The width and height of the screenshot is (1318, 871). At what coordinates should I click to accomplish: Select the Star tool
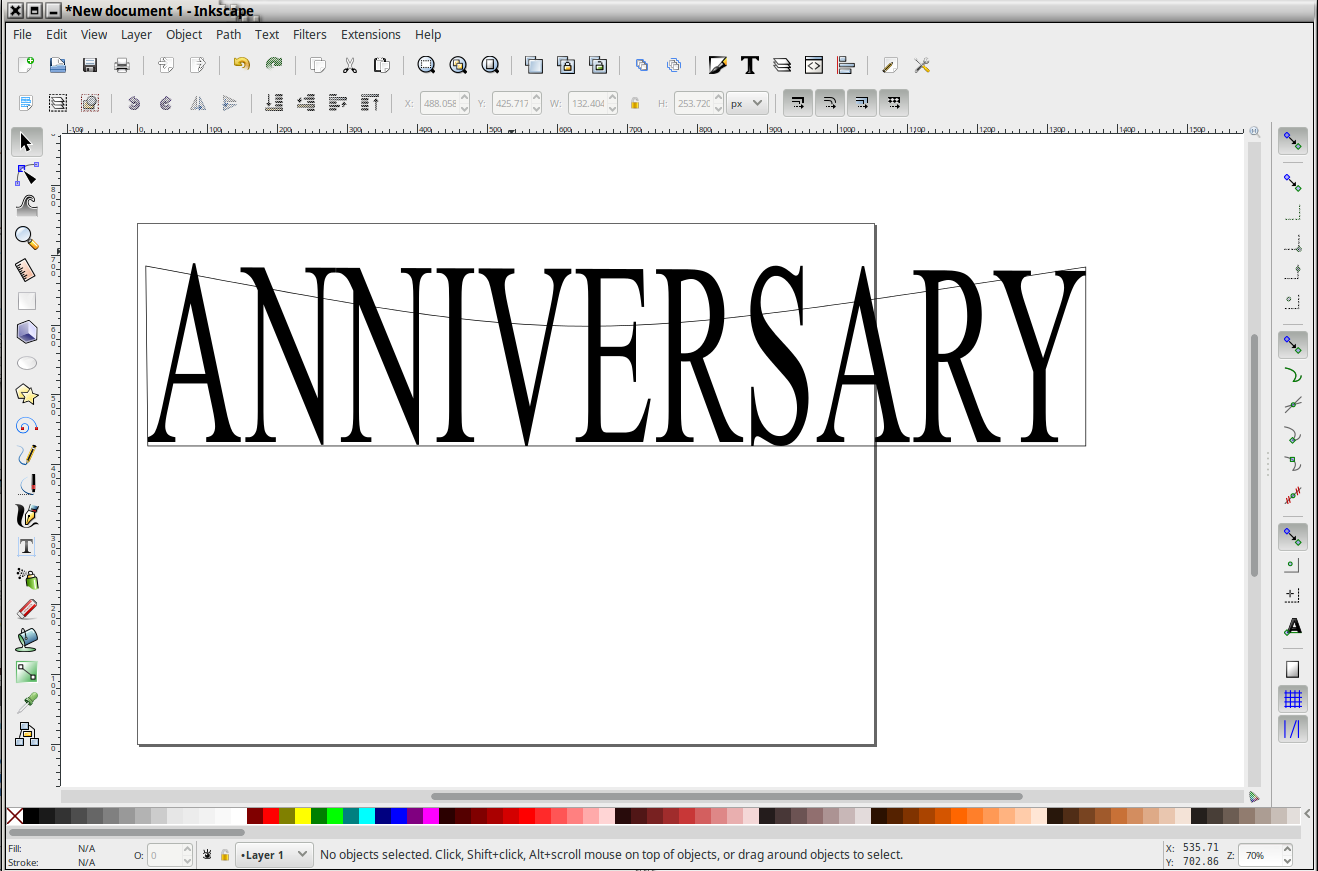(x=27, y=394)
